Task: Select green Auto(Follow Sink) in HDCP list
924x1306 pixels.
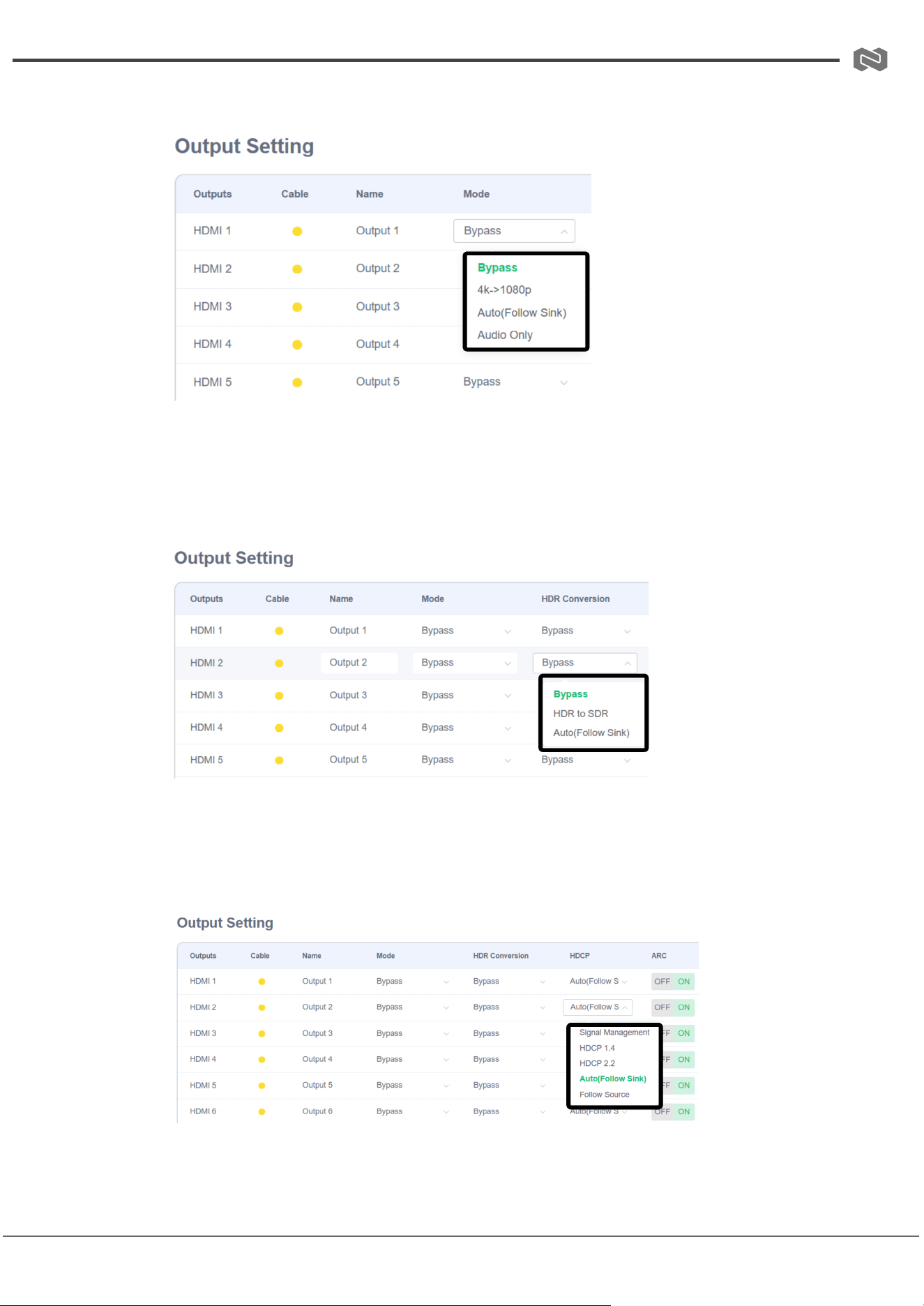Action: [x=613, y=1079]
